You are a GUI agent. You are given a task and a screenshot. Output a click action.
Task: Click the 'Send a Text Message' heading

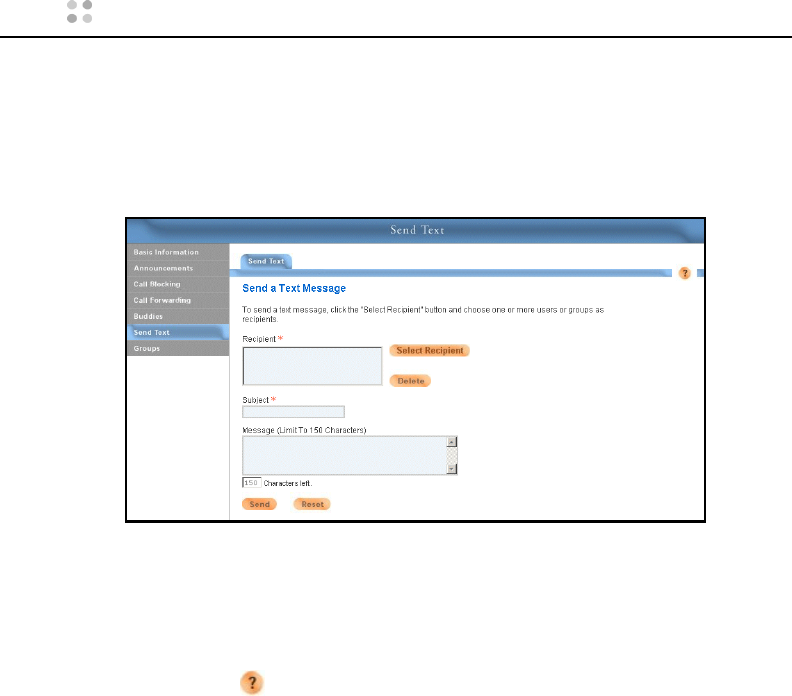294,288
